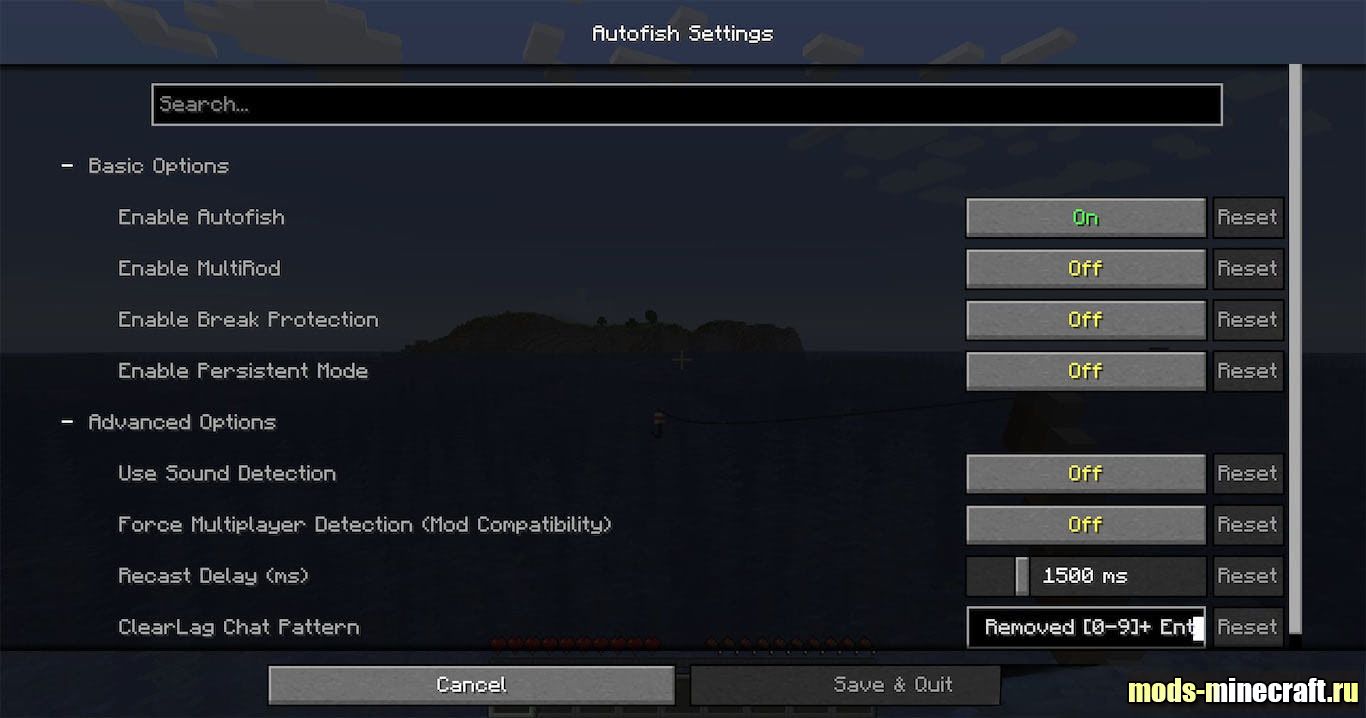Reset the Use Sound Detection option
This screenshot has width=1366, height=718.
1248,473
